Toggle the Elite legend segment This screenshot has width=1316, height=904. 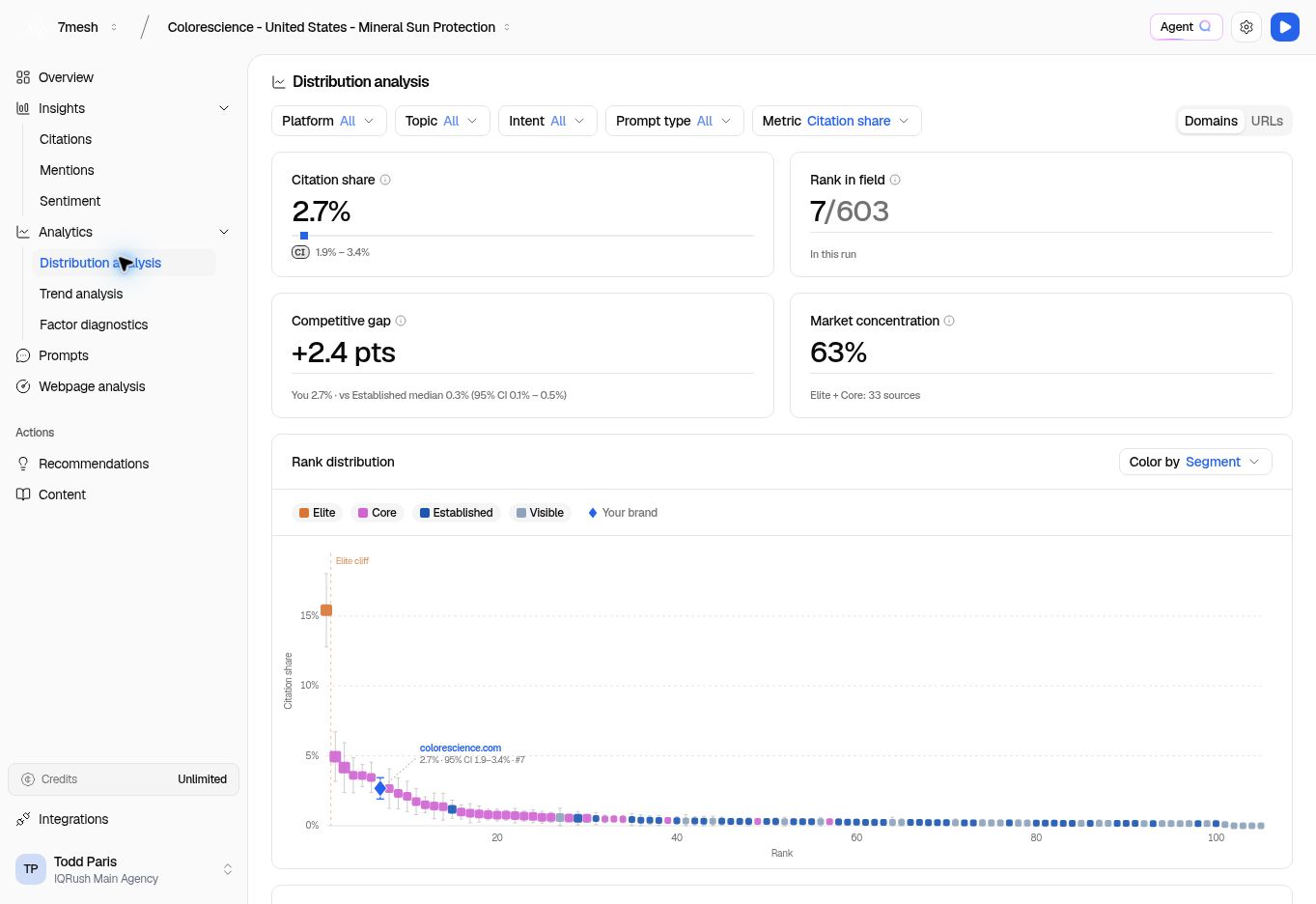click(x=318, y=513)
